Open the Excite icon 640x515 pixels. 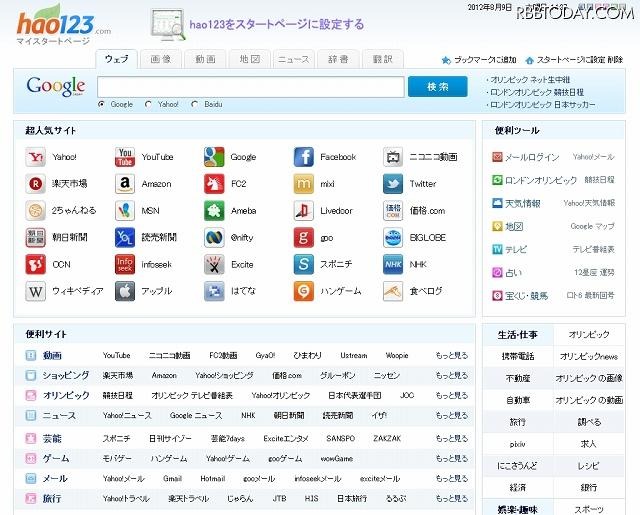point(214,264)
